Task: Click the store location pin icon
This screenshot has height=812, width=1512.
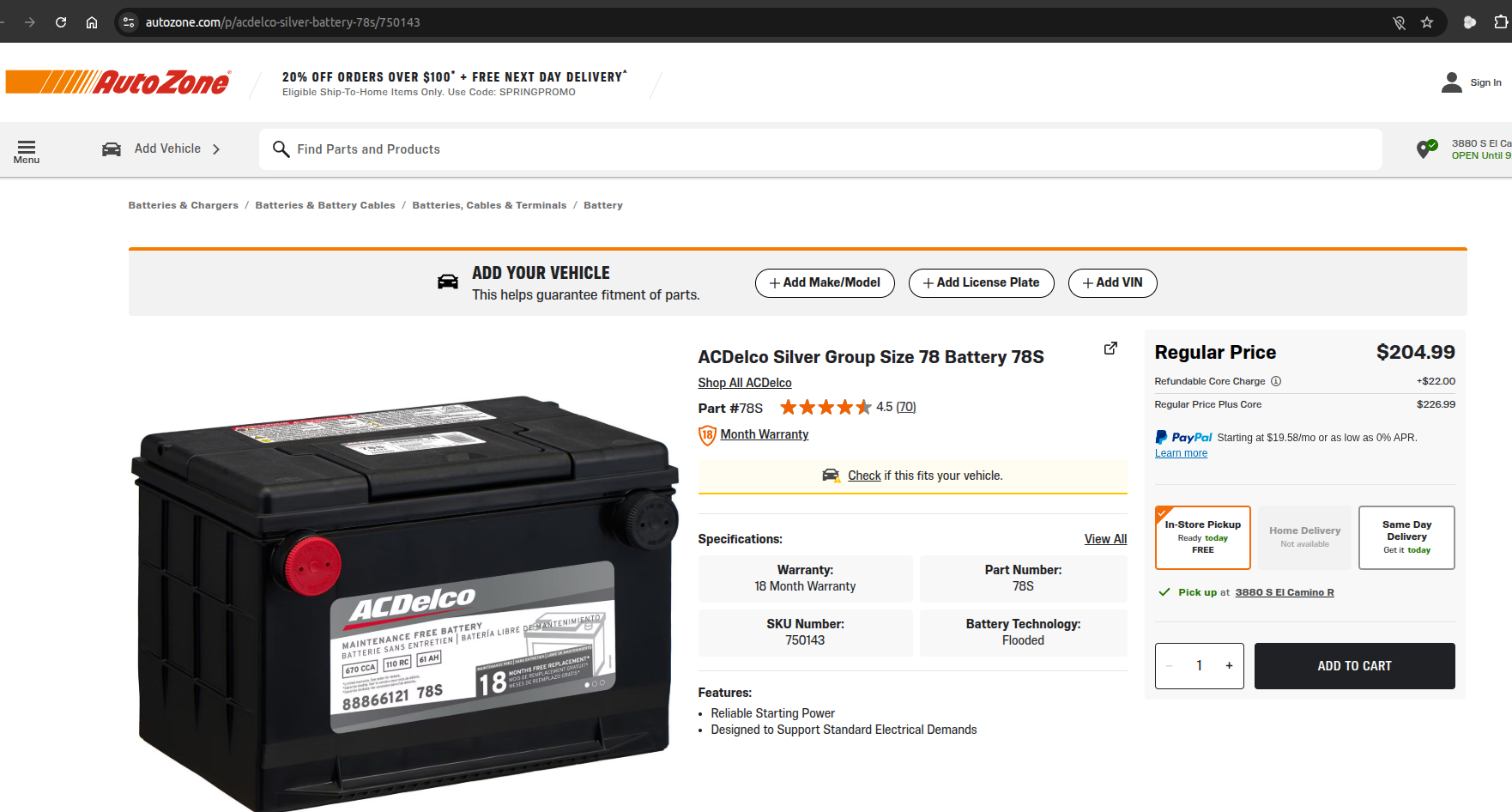Action: [x=1427, y=148]
